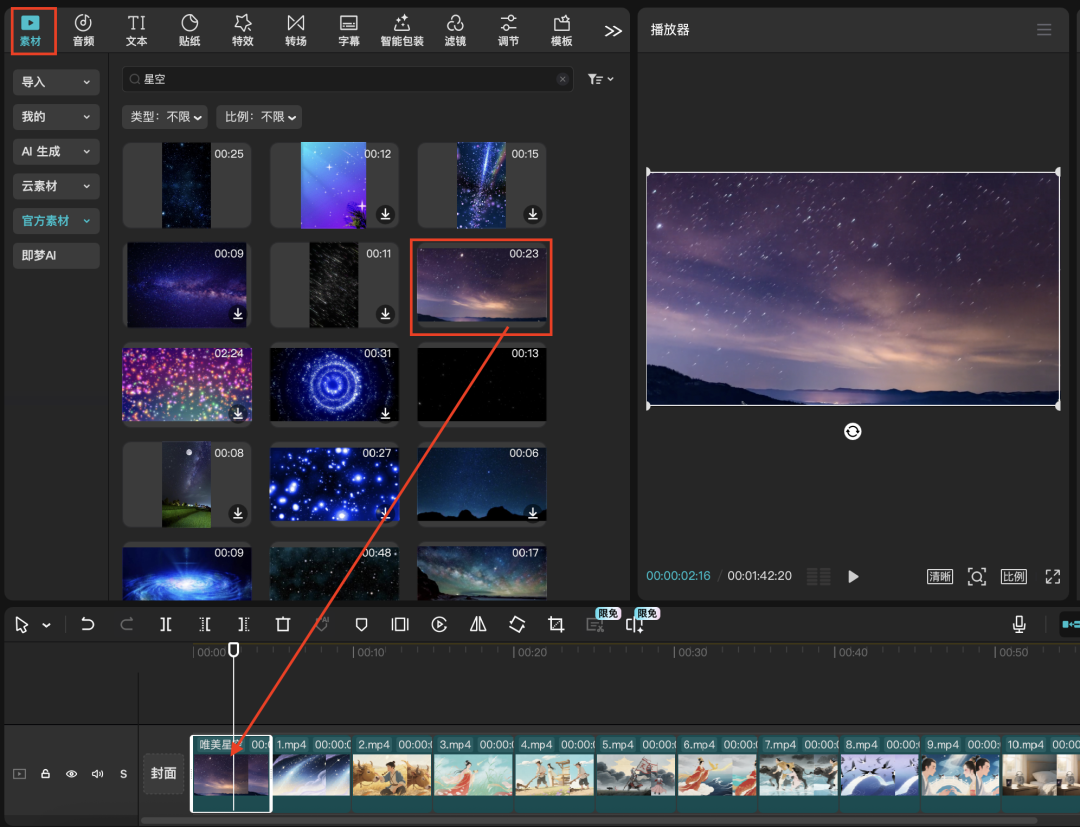Click the undo arrow in timeline toolbar
Screen dimensions: 1080x827
click(x=88, y=624)
